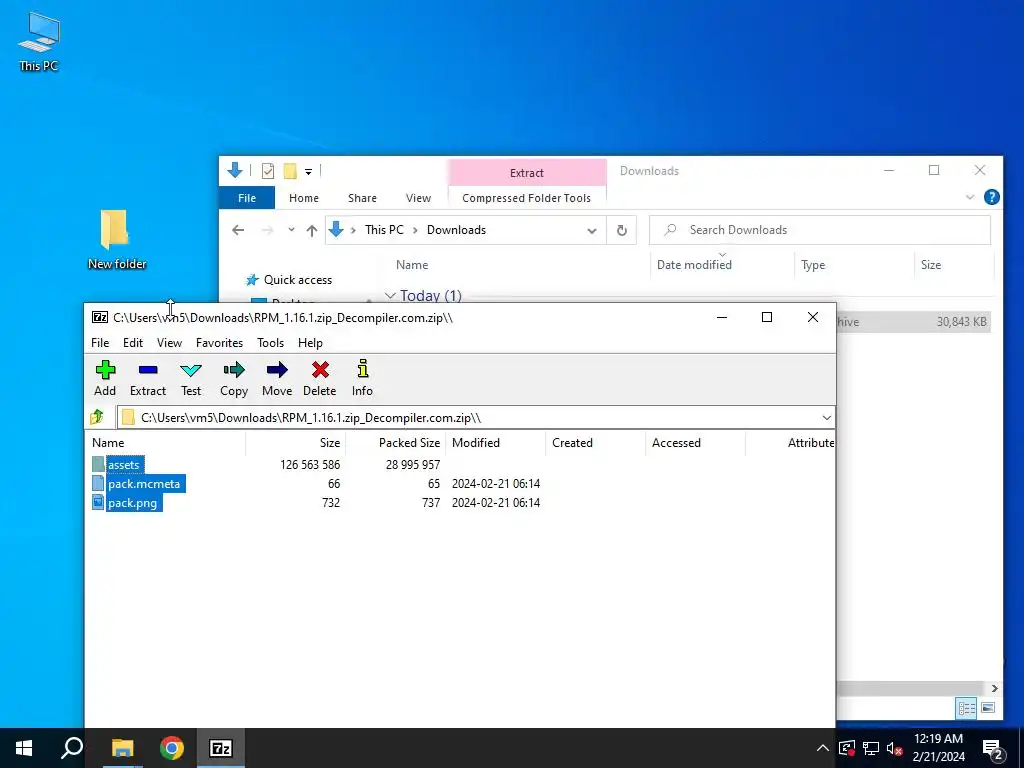Open the Explorer address bar history dropdown
1024x768 pixels.
tap(592, 231)
